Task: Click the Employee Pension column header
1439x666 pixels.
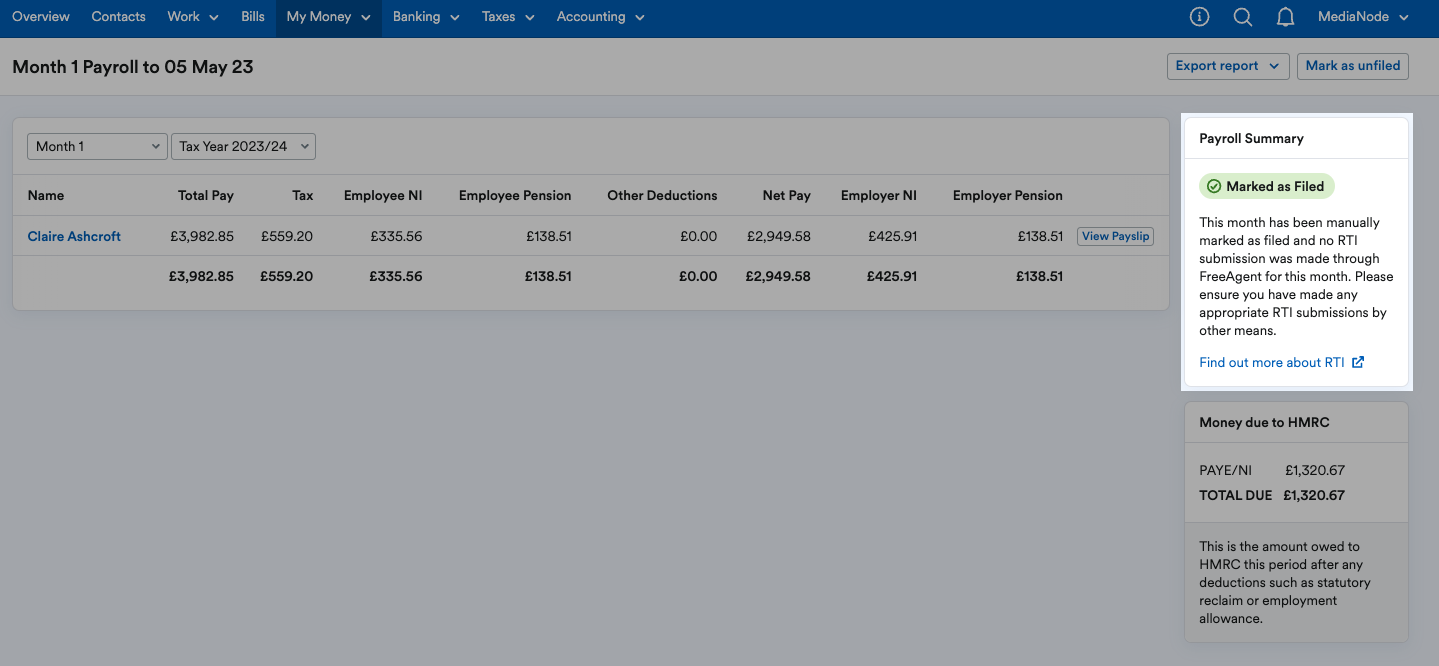Action: (515, 195)
